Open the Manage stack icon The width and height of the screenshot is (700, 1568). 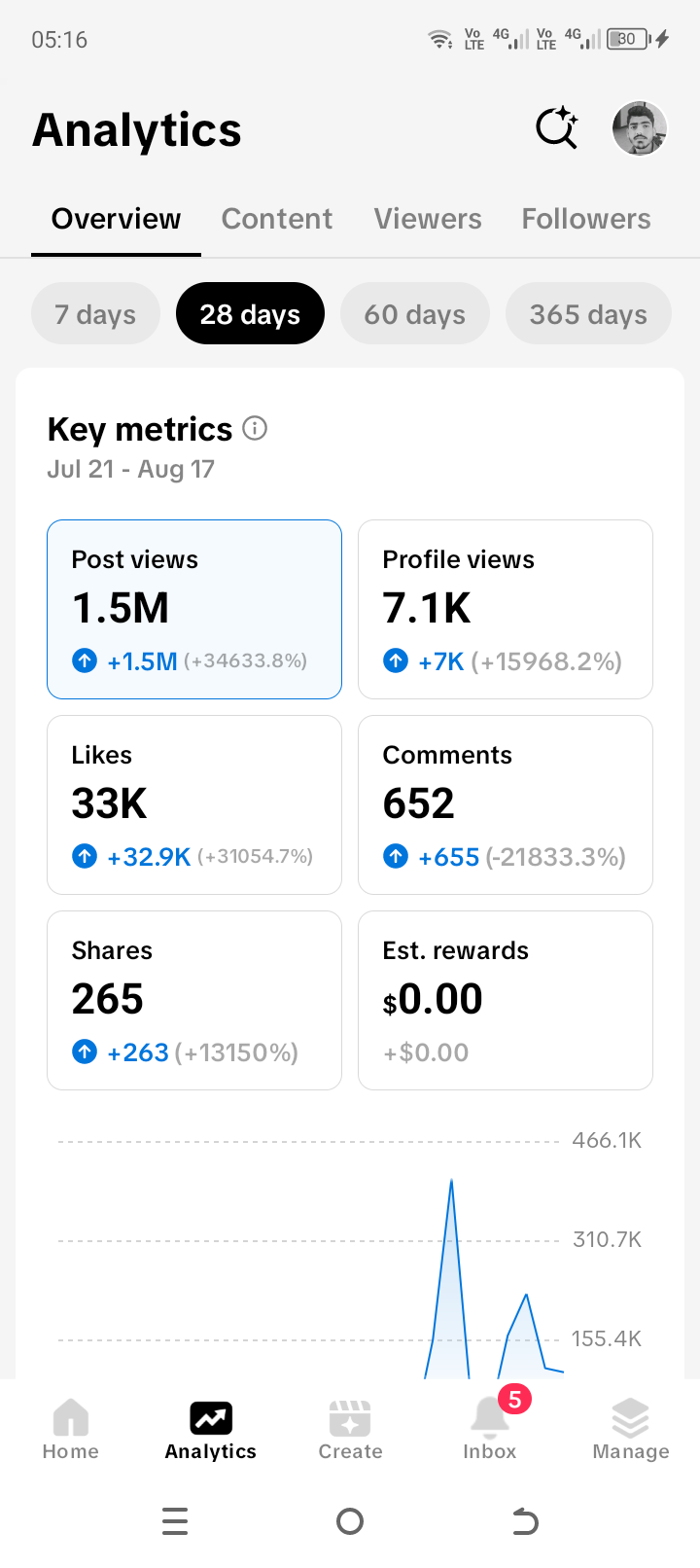(631, 1429)
